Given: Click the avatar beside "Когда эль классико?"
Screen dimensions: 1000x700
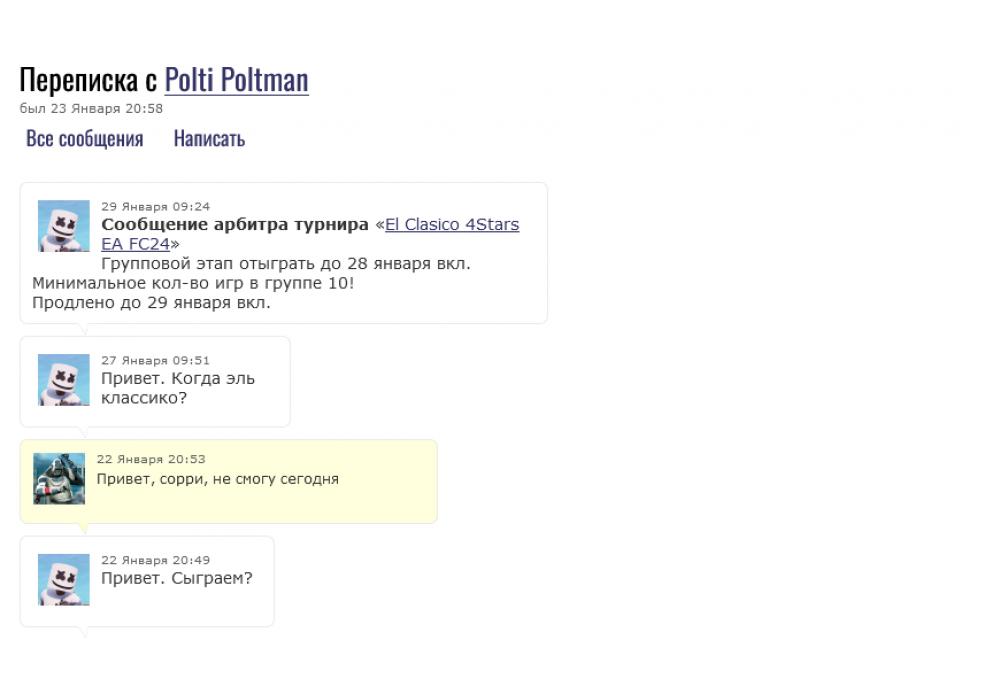Looking at the screenshot, I should (64, 380).
